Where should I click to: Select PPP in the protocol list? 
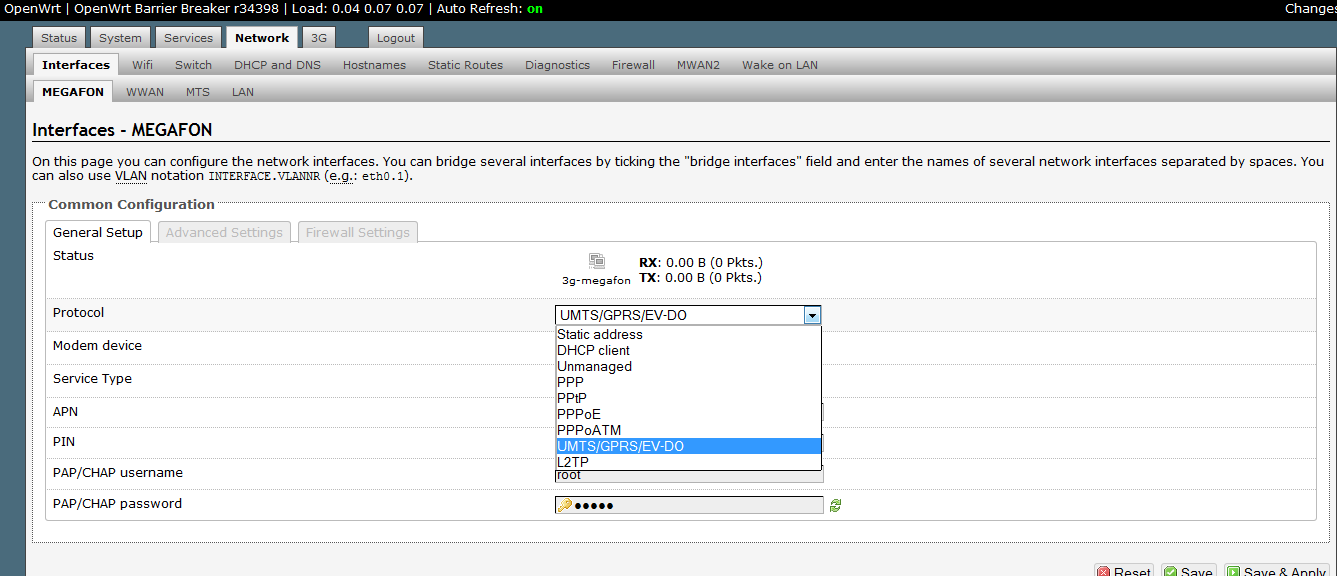coord(688,382)
